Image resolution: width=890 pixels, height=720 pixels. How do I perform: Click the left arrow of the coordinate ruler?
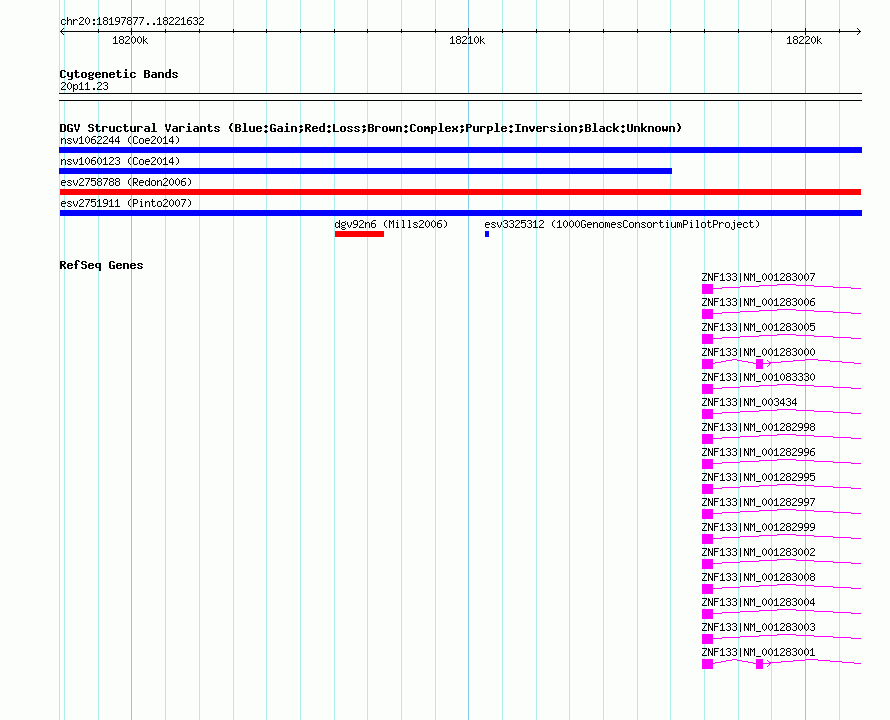click(62, 32)
